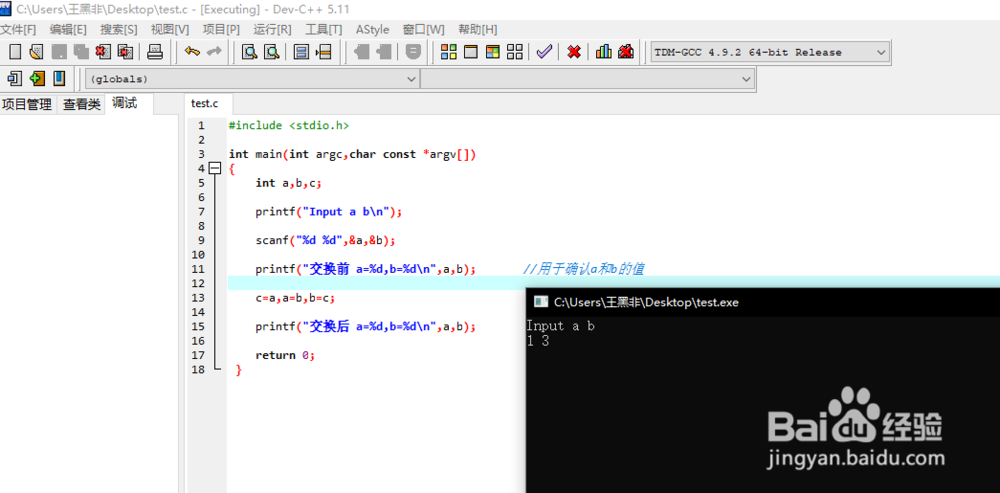Open 窗口[W] menu
This screenshot has height=493, width=1000.
[423, 29]
